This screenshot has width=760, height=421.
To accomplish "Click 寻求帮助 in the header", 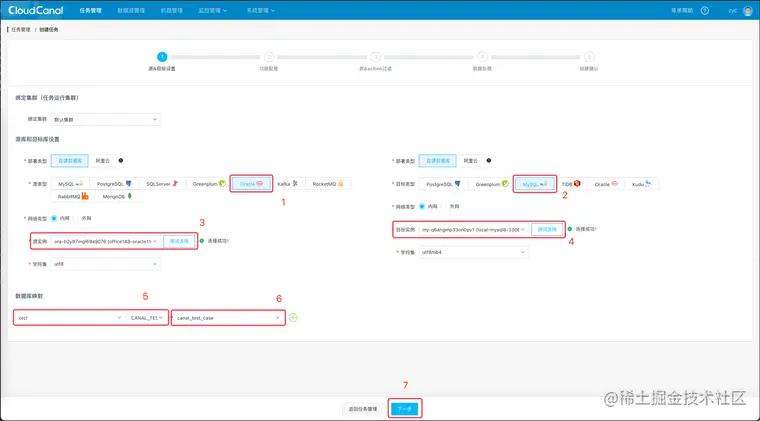I will pos(681,10).
